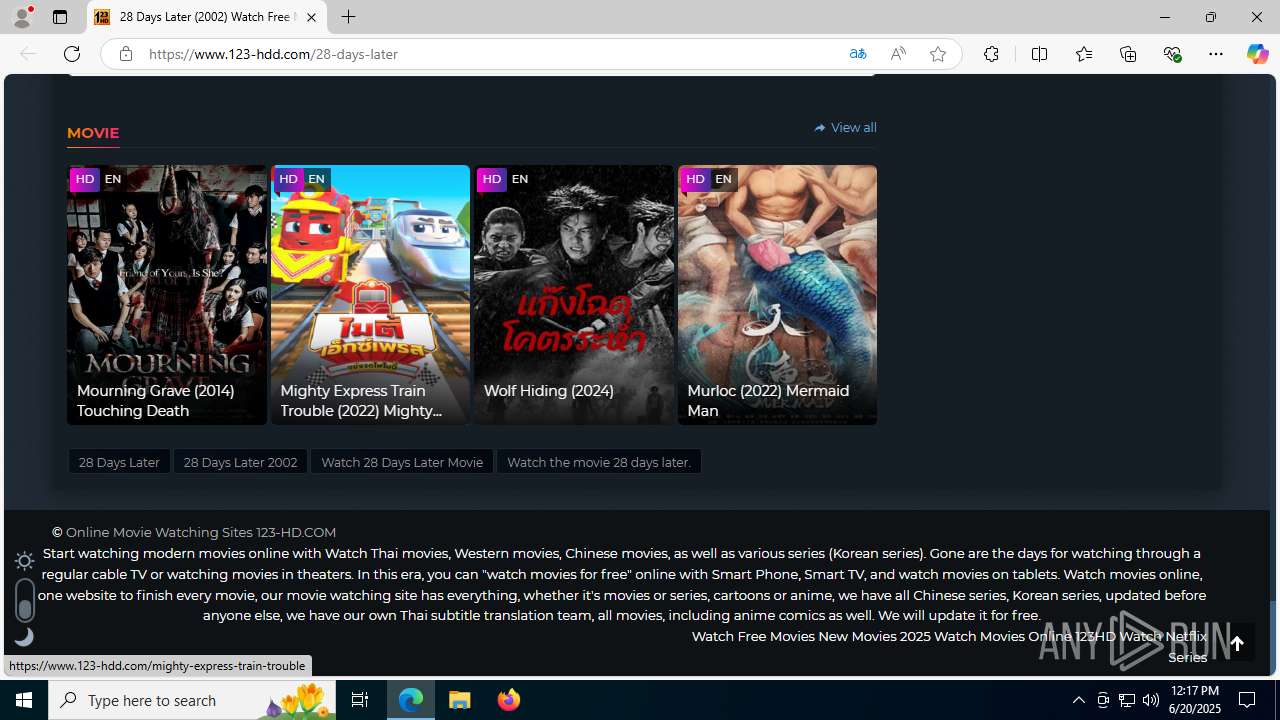Launch Copilot sidebar

pyautogui.click(x=1257, y=54)
